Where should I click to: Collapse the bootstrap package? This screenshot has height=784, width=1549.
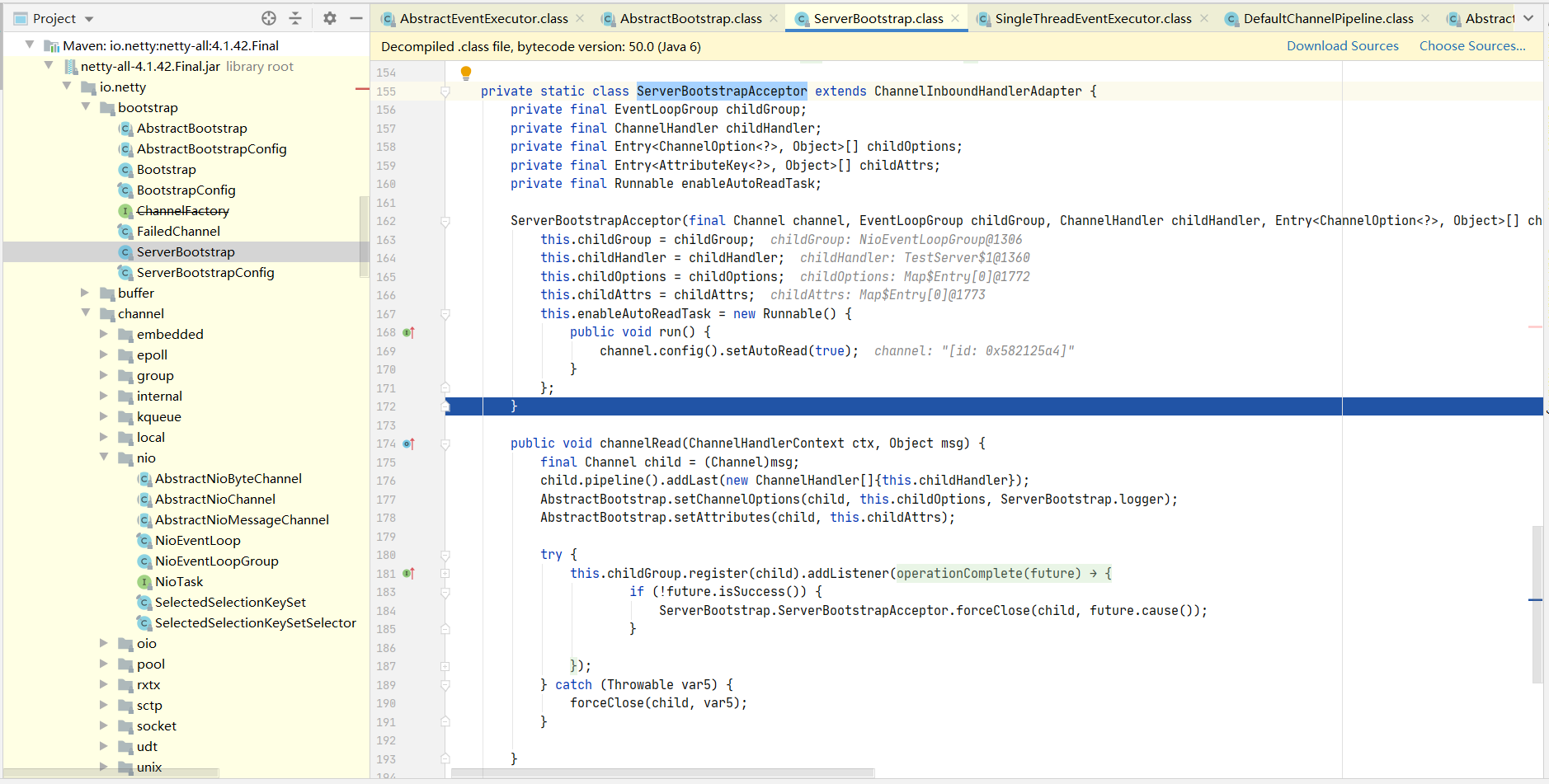click(86, 106)
